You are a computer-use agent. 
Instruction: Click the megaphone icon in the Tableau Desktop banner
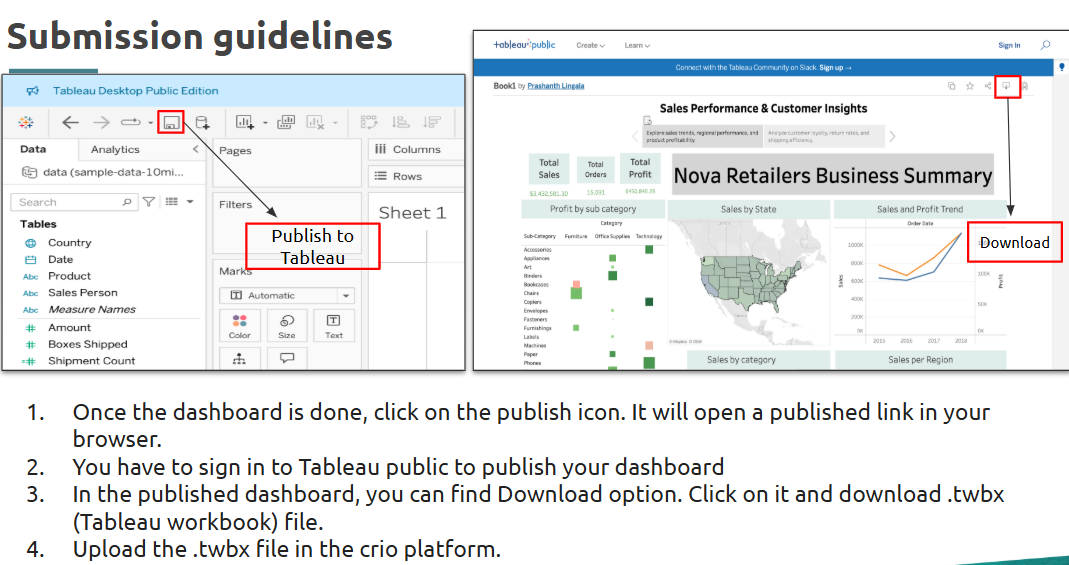[x=32, y=91]
